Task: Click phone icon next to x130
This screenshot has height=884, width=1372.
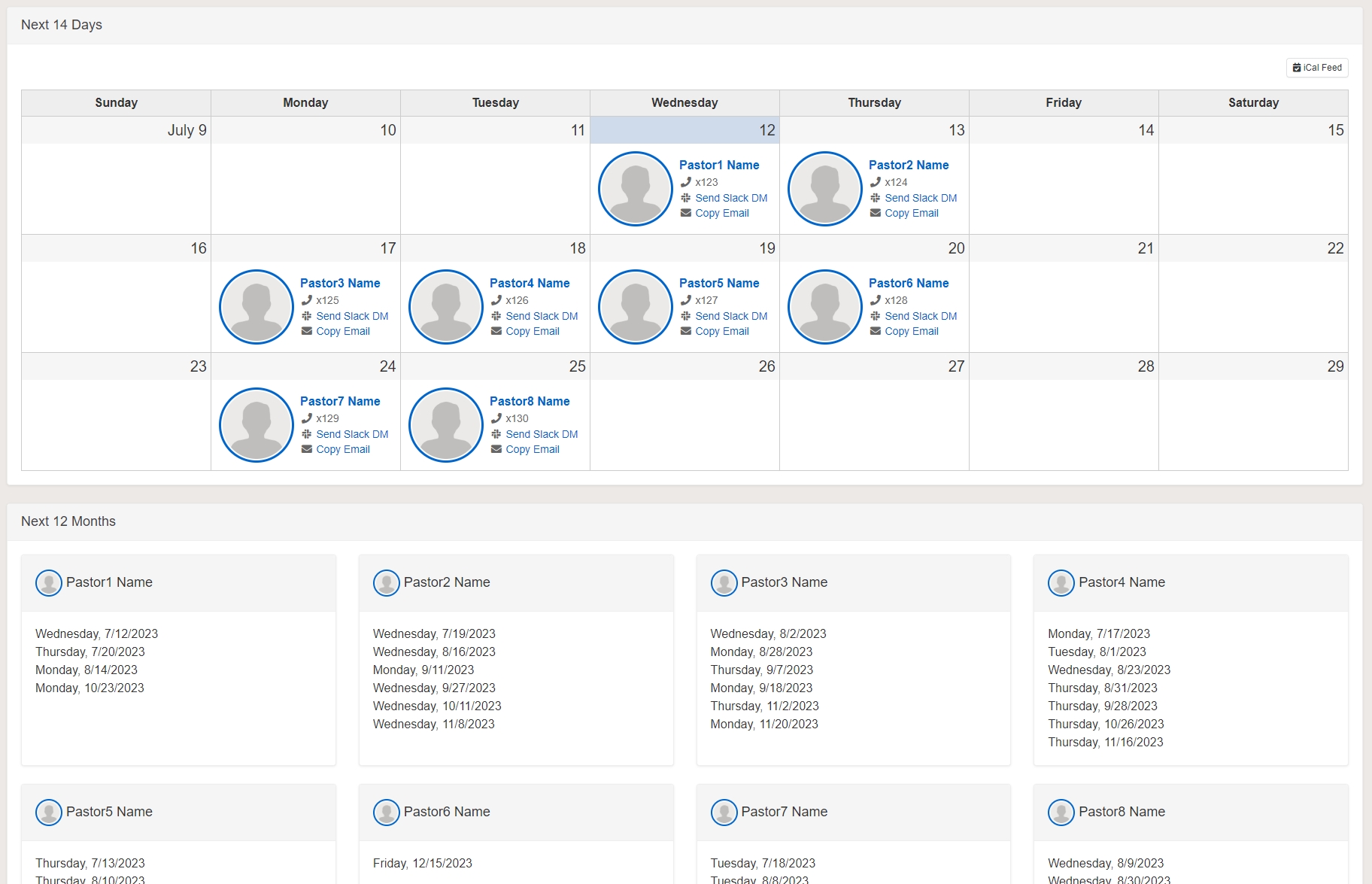Action: [496, 418]
